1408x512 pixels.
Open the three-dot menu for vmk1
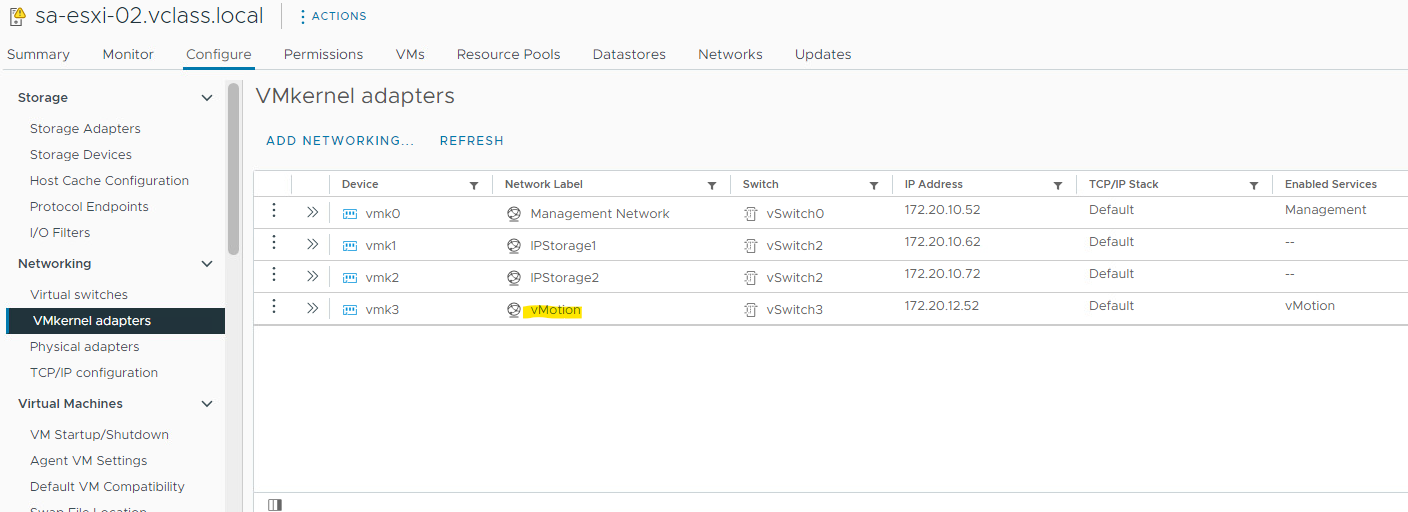[x=273, y=243]
